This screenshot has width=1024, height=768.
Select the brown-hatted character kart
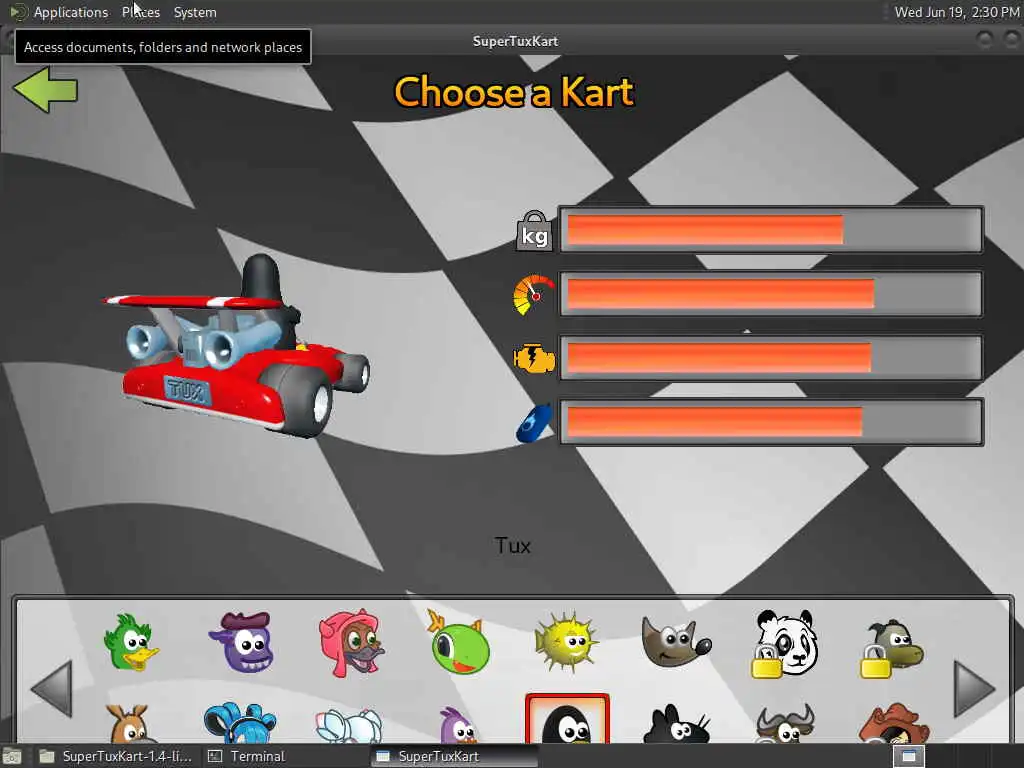(893, 723)
